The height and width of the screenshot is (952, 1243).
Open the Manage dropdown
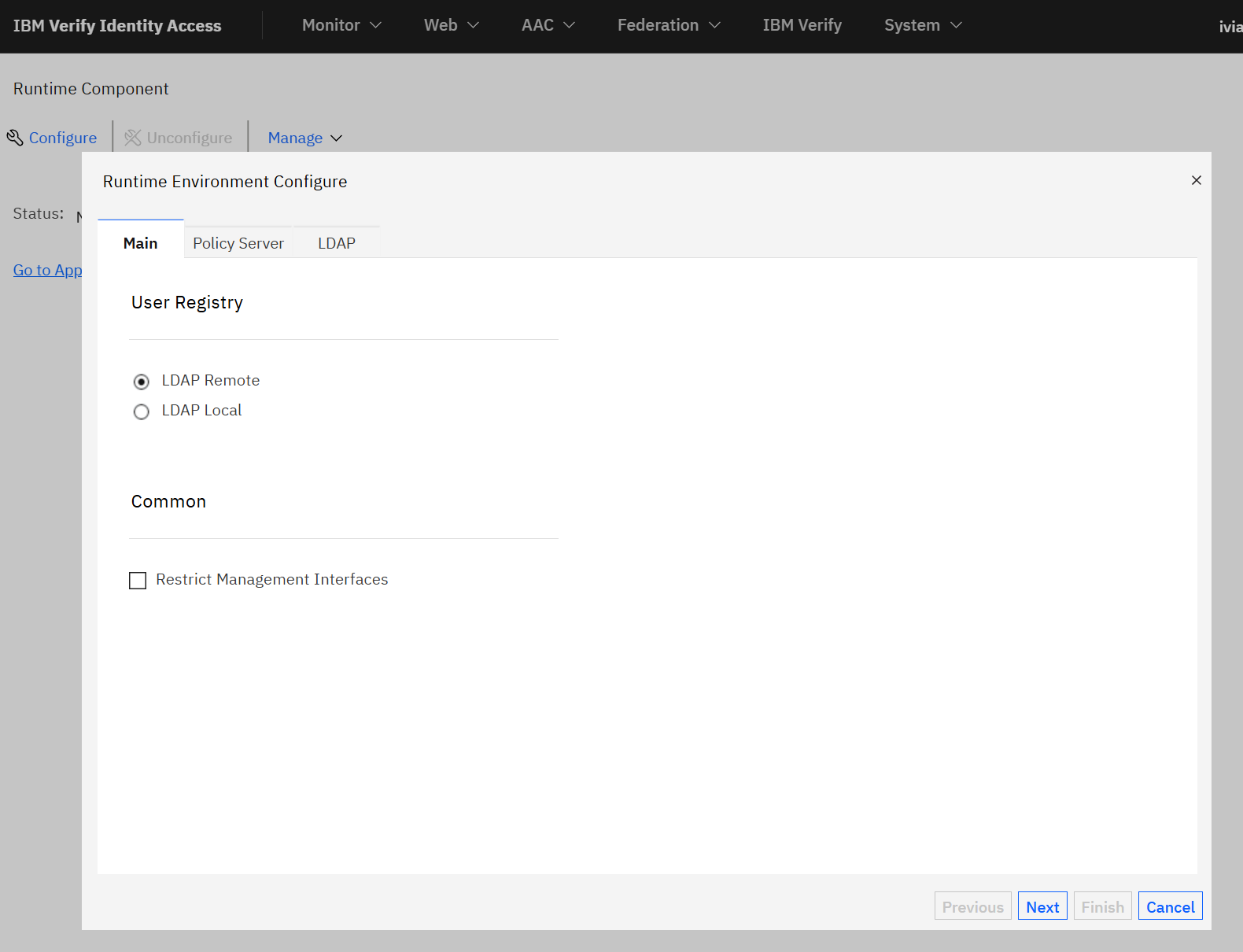click(x=305, y=138)
